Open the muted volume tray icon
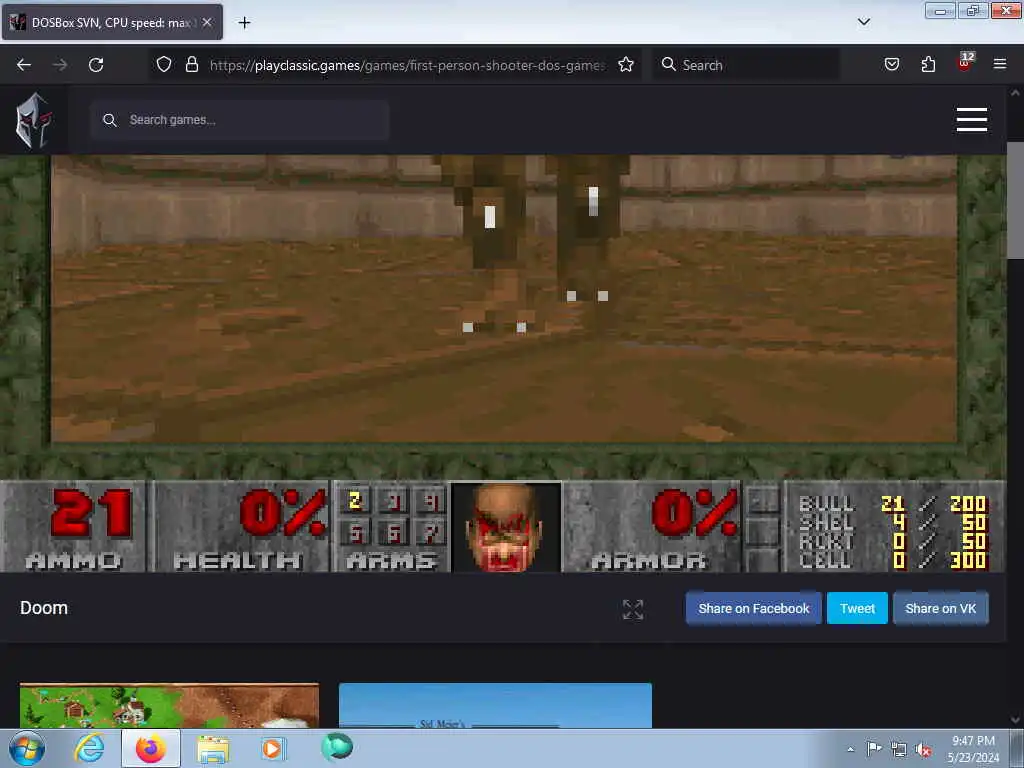The width and height of the screenshot is (1024, 768). 923,750
